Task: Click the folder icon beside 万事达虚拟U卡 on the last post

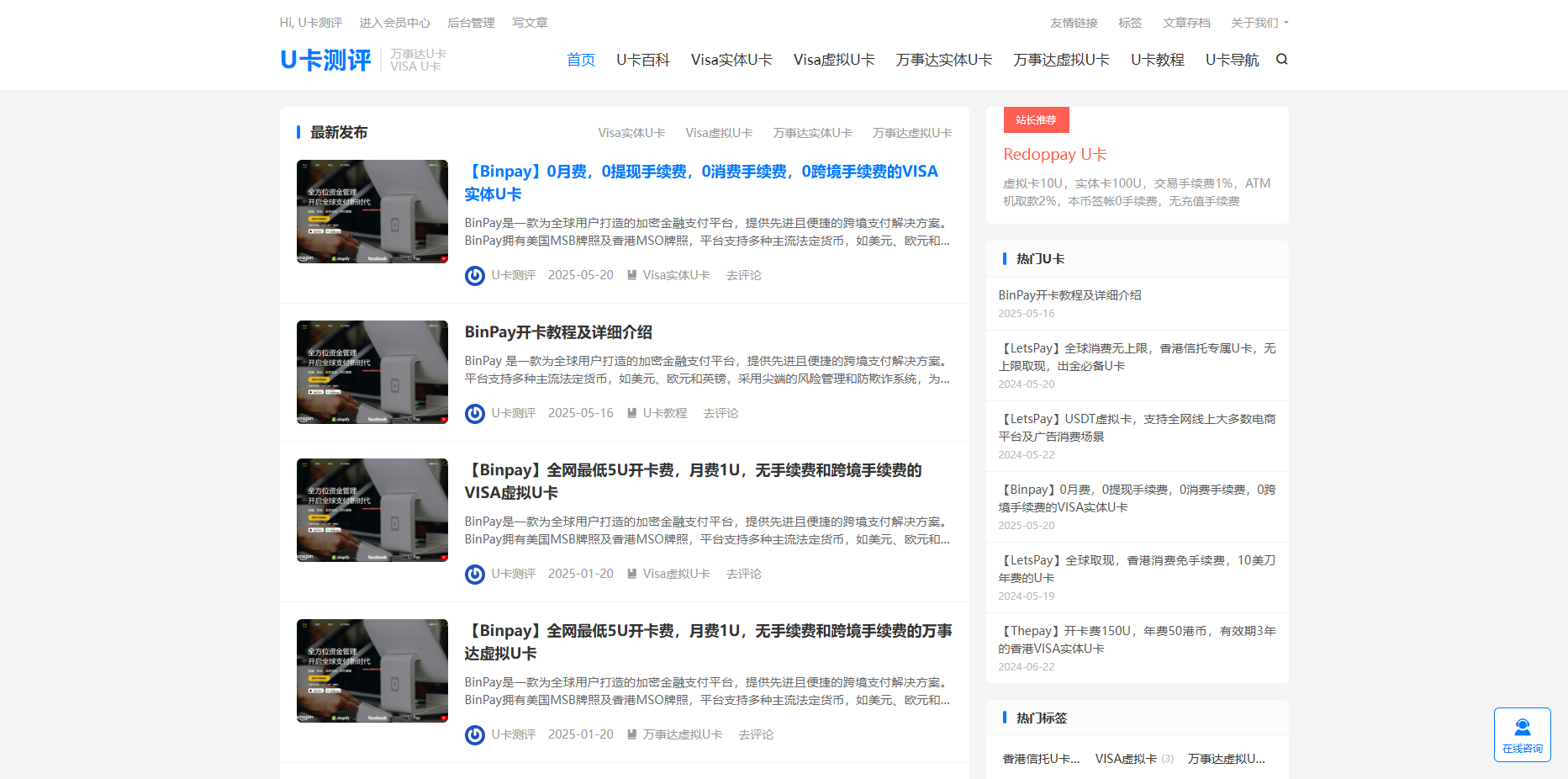Action: coord(631,734)
